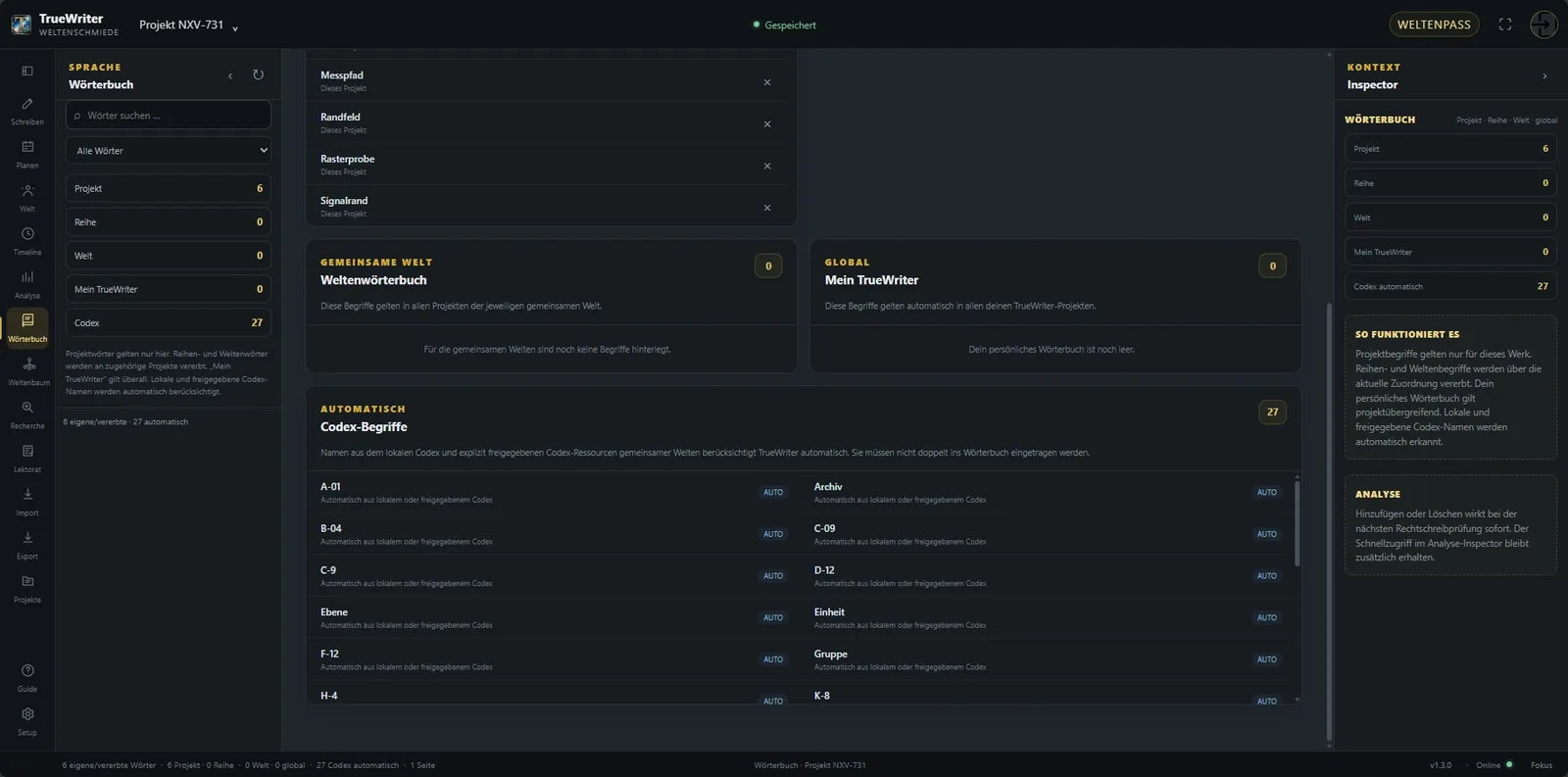This screenshot has width=1568, height=777.
Task: Open the Timeline view
Action: click(27, 241)
